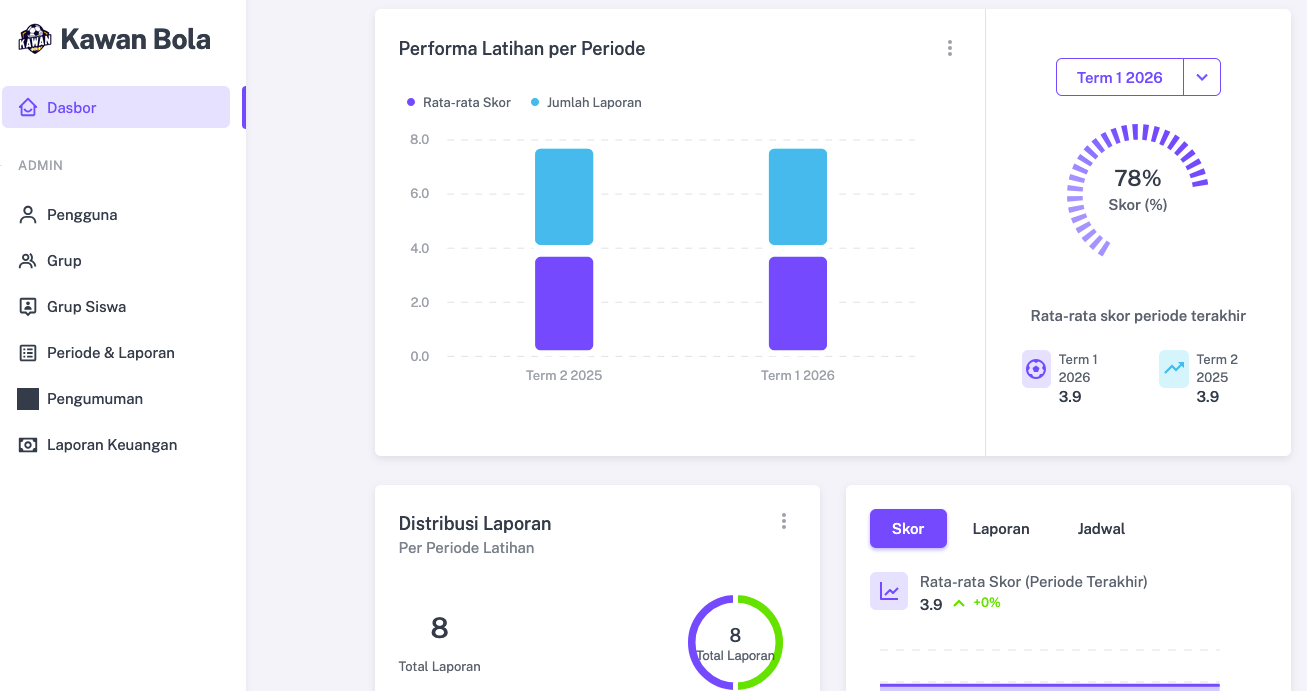This screenshot has width=1307, height=691.
Task: Click the Term 1 2026 period button
Action: click(1119, 77)
